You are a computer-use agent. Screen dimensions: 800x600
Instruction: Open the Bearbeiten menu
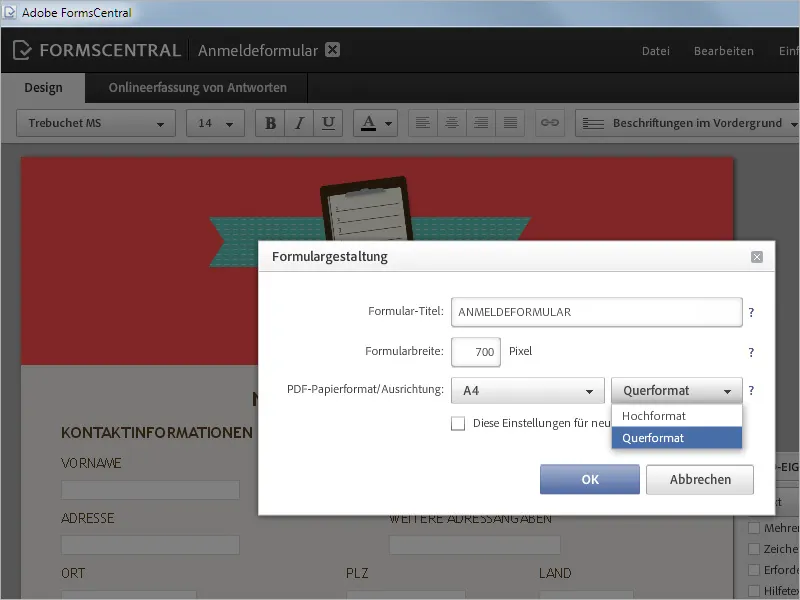point(724,50)
